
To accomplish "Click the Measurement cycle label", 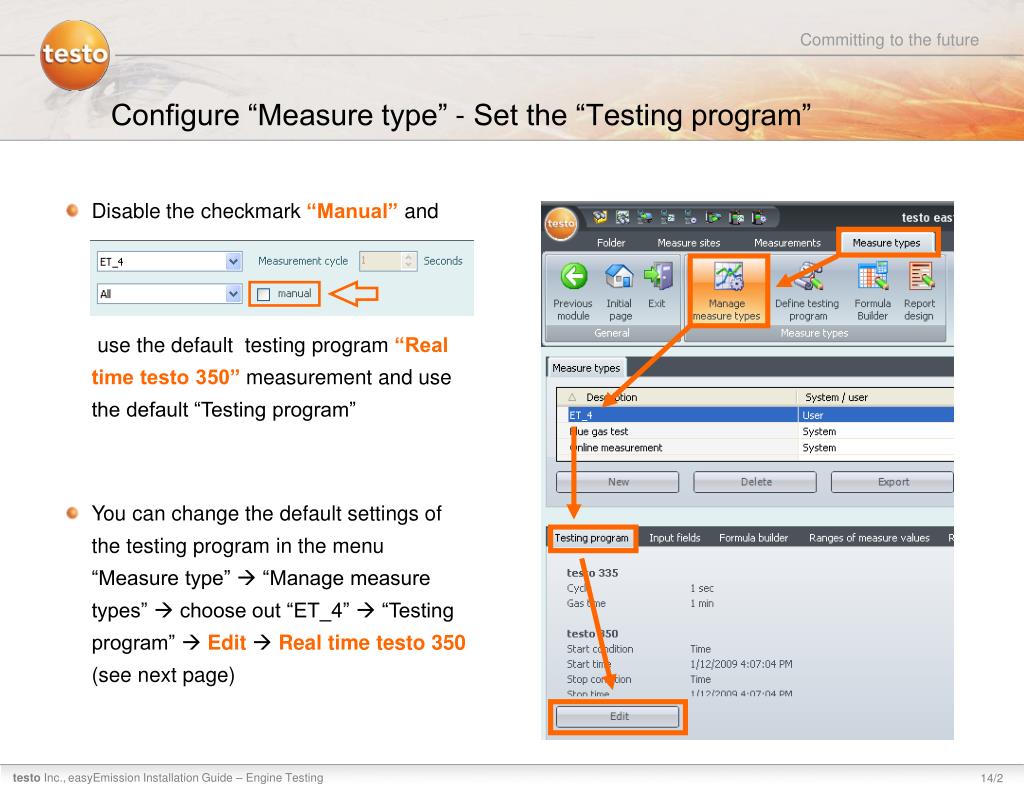I will click(x=303, y=261).
